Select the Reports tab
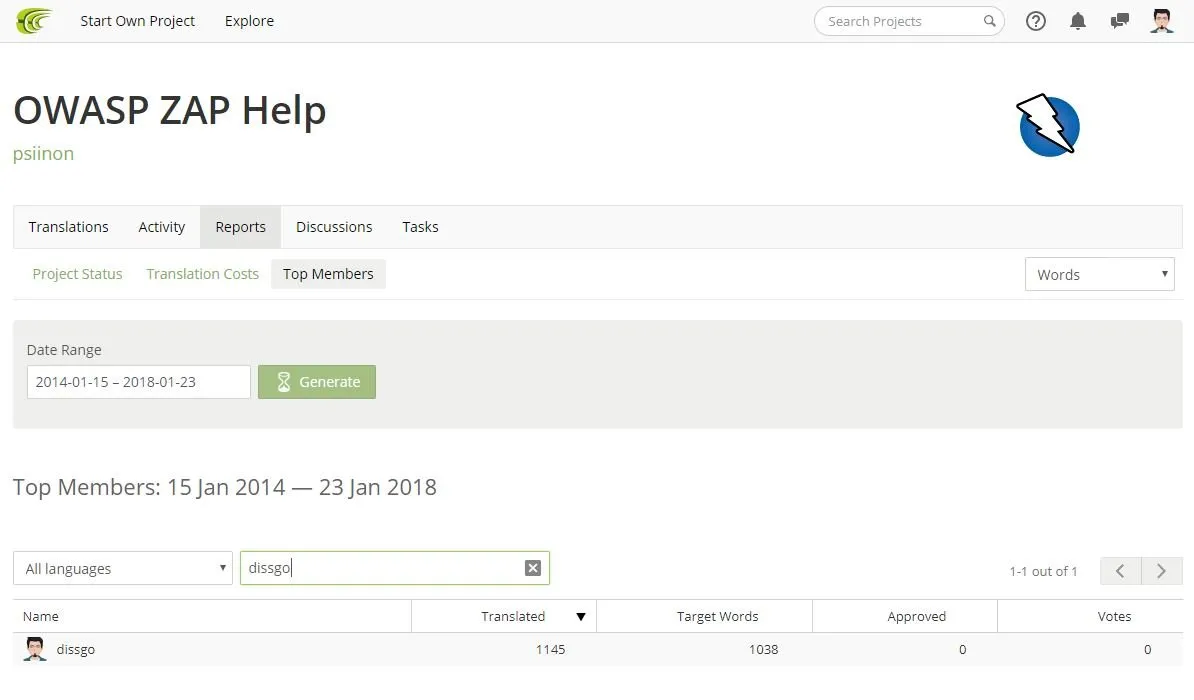Screen dimensions: 1194x700 pos(241,227)
